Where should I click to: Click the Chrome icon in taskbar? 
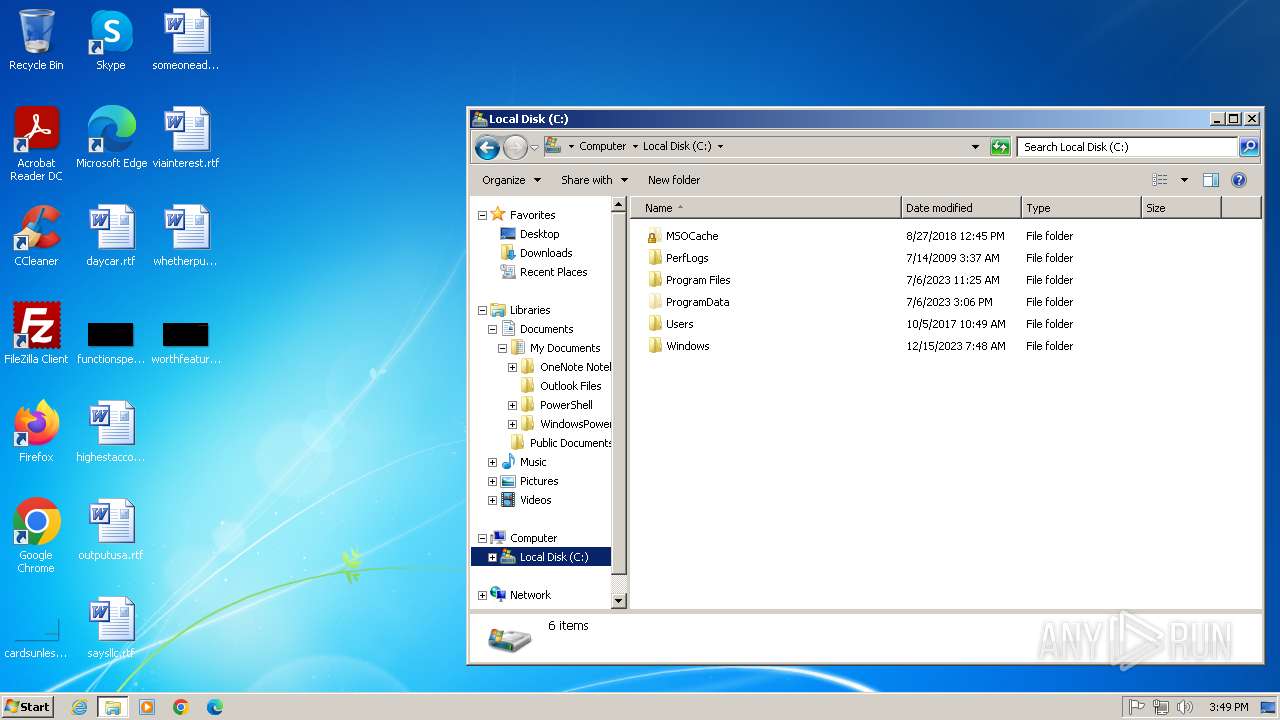(x=181, y=707)
